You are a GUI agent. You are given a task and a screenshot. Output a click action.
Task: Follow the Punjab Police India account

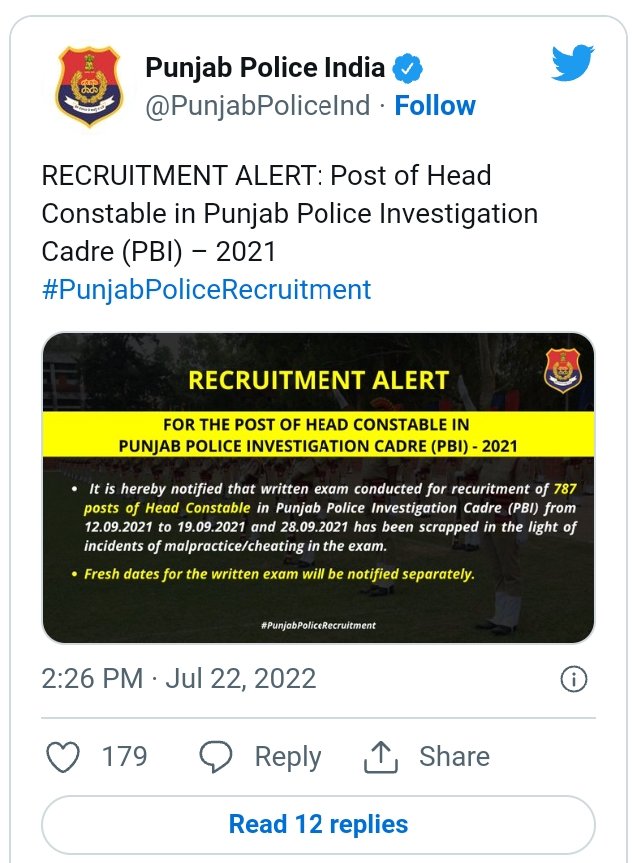435,105
